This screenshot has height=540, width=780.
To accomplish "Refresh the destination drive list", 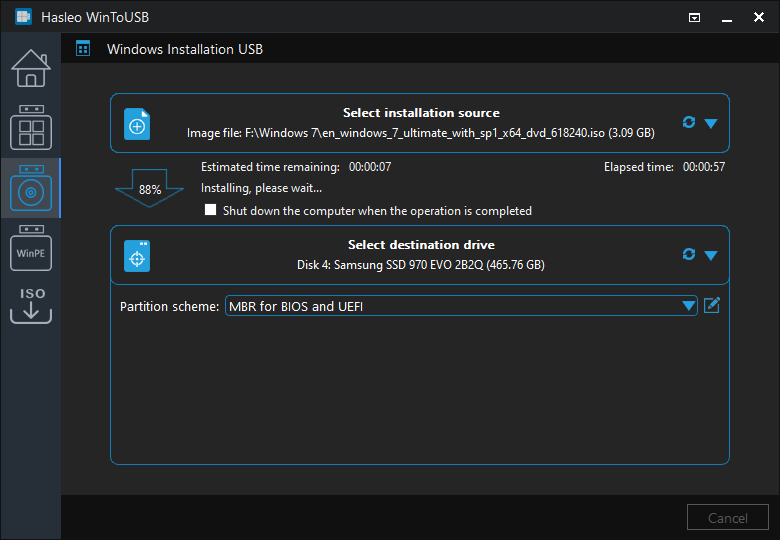I will [689, 254].
